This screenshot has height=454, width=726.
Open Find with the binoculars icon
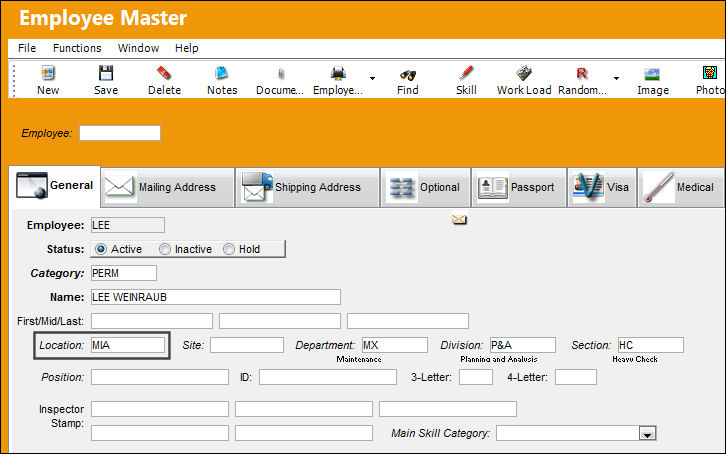click(408, 74)
